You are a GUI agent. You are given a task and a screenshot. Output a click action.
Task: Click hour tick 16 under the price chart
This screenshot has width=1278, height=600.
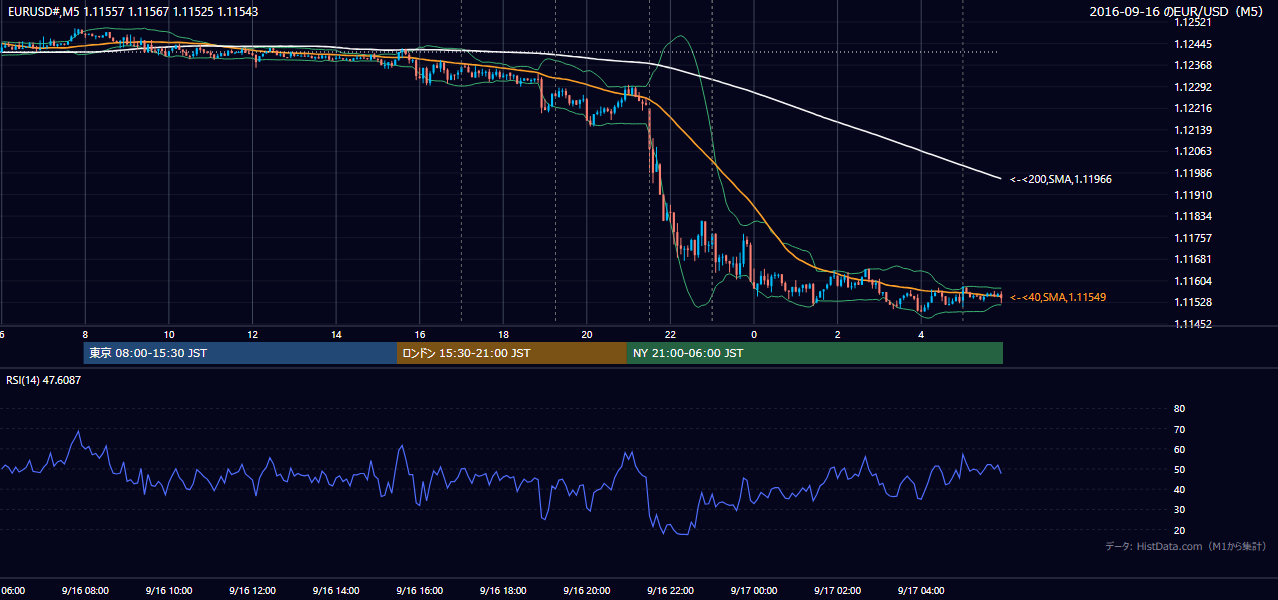(420, 335)
